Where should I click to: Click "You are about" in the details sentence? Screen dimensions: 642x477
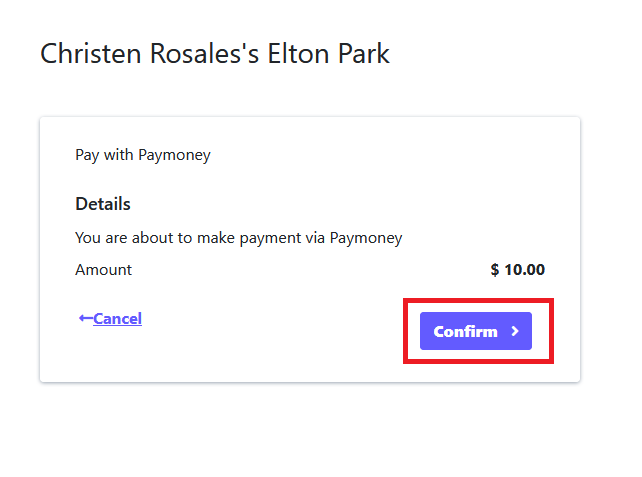[x=120, y=238]
